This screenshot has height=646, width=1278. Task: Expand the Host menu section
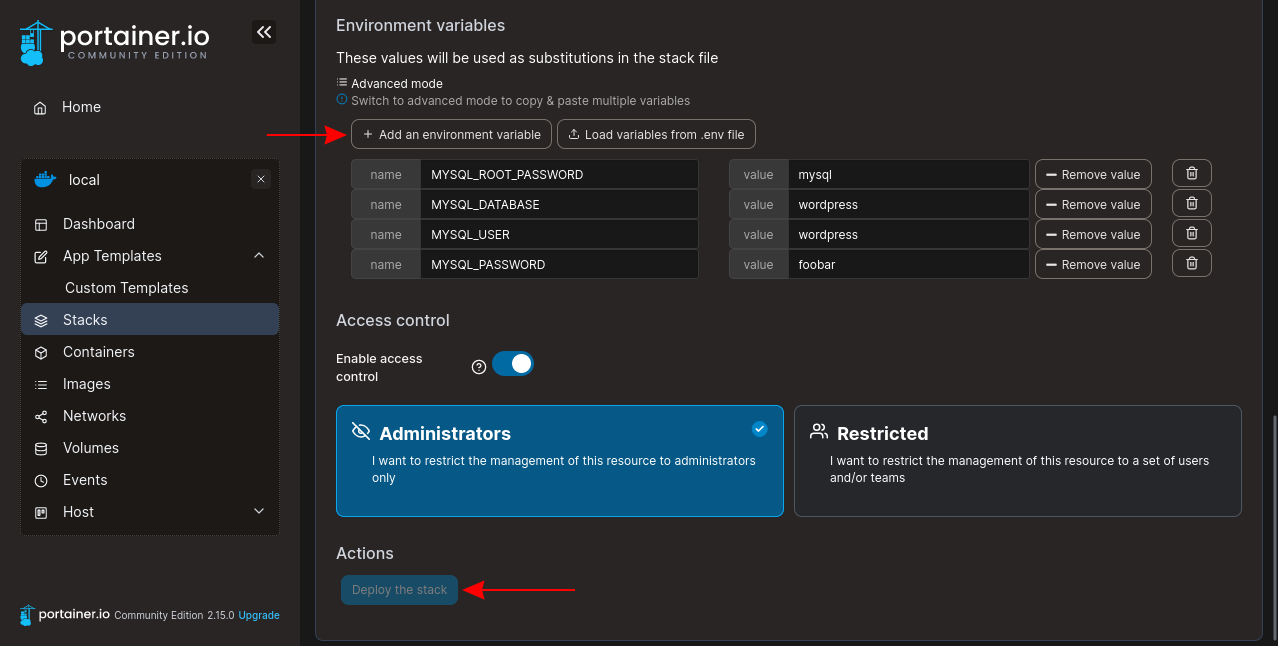(259, 512)
